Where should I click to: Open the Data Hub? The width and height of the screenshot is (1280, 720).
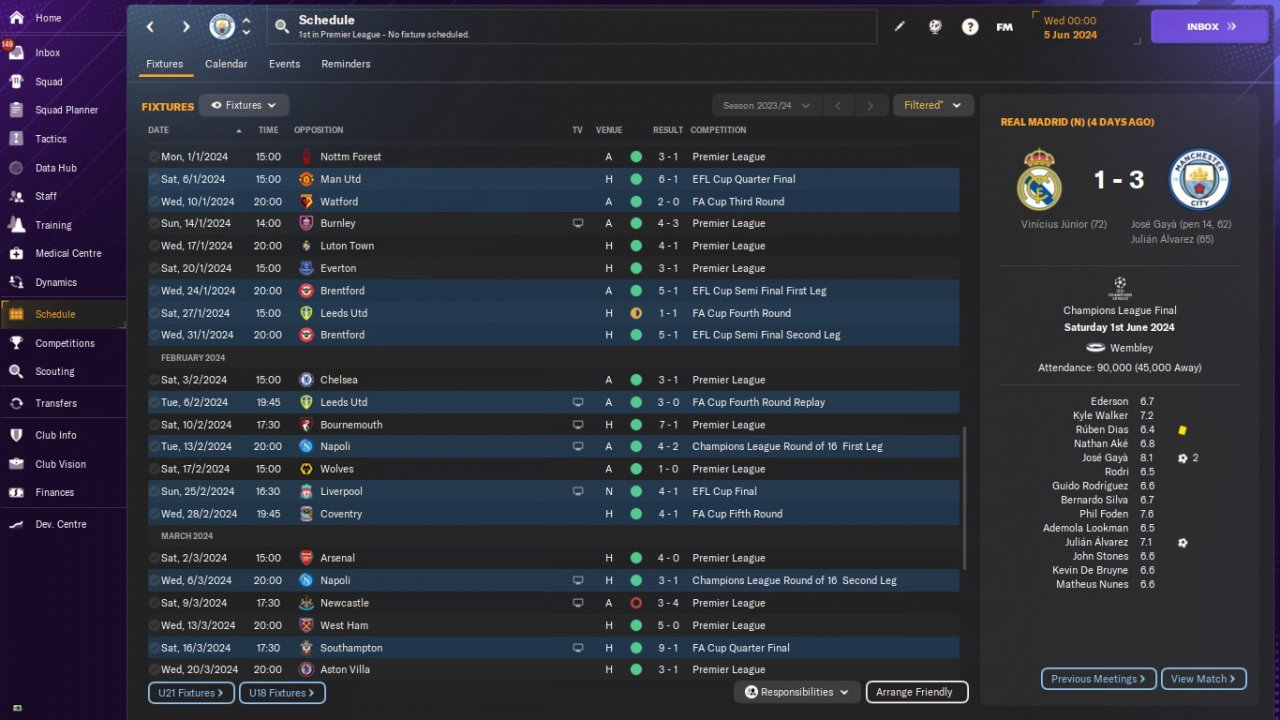(55, 168)
